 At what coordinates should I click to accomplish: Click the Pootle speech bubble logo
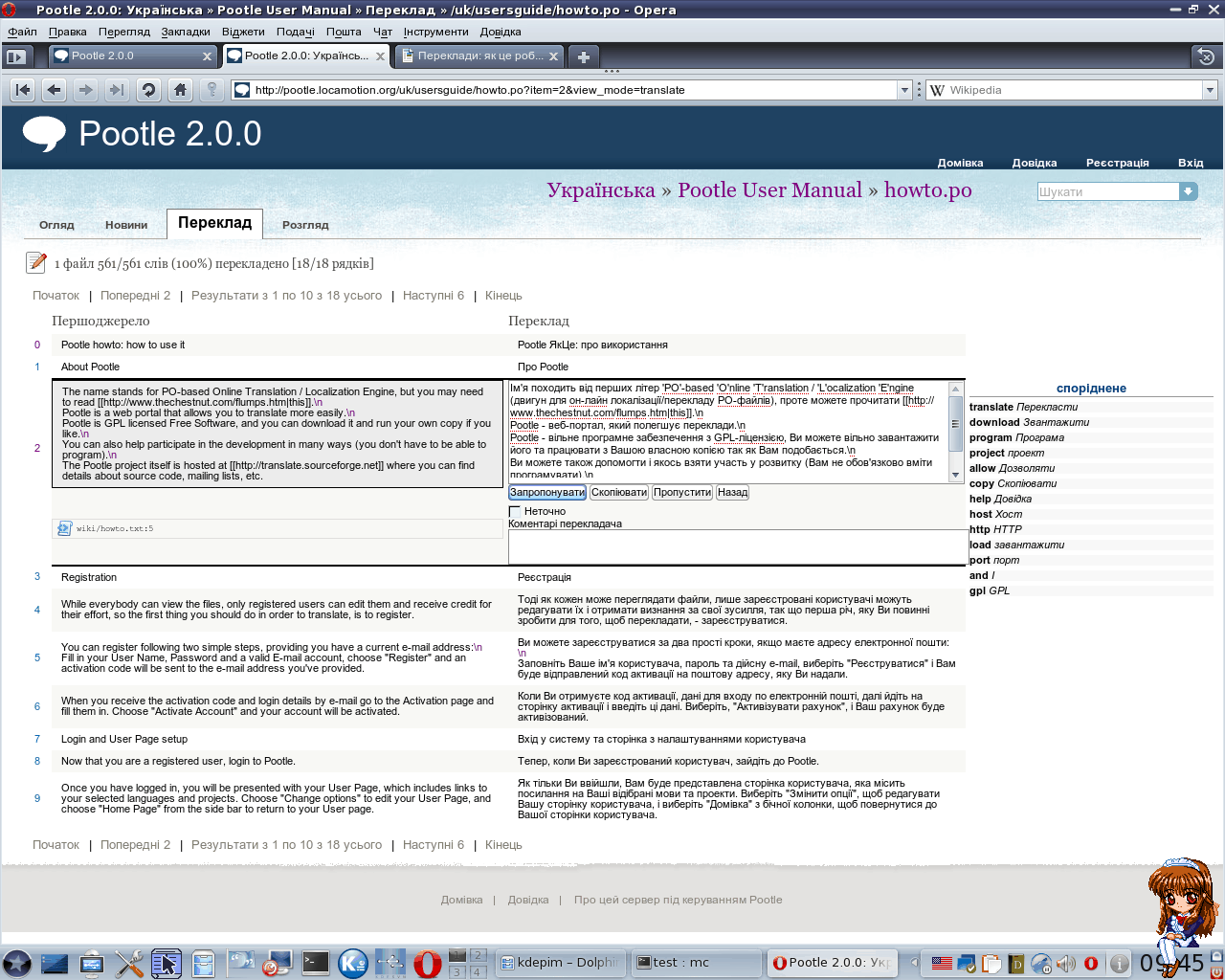click(x=44, y=134)
